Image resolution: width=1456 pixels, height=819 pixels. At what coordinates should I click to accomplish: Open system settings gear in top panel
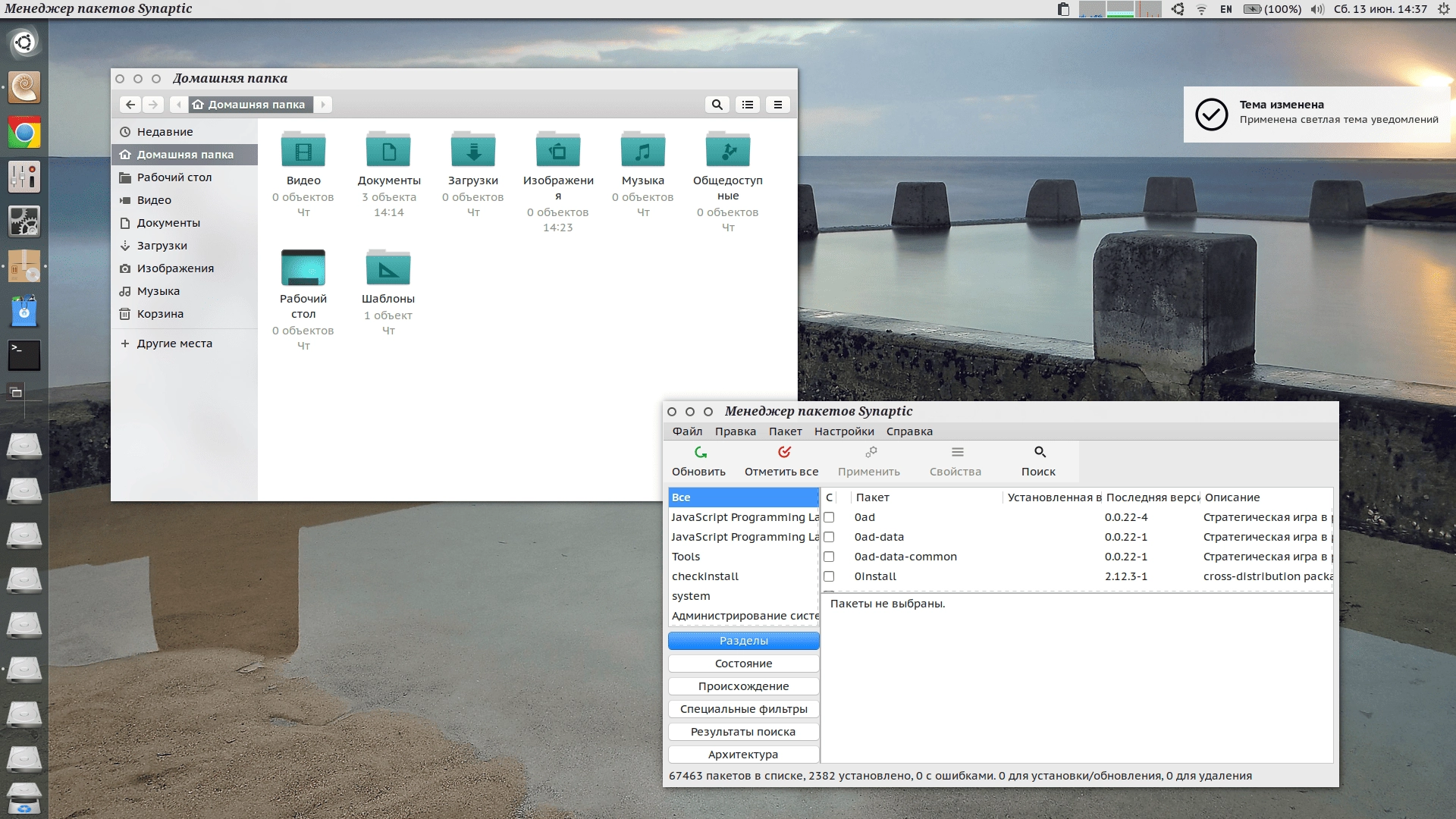pos(1444,9)
